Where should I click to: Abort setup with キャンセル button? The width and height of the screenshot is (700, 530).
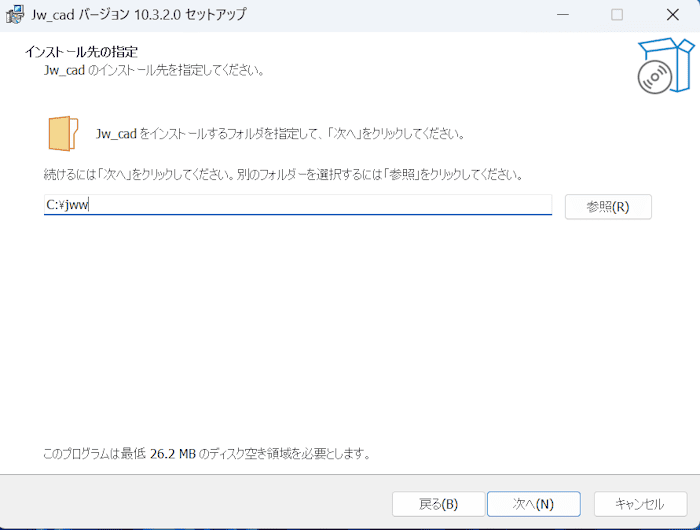pos(640,504)
